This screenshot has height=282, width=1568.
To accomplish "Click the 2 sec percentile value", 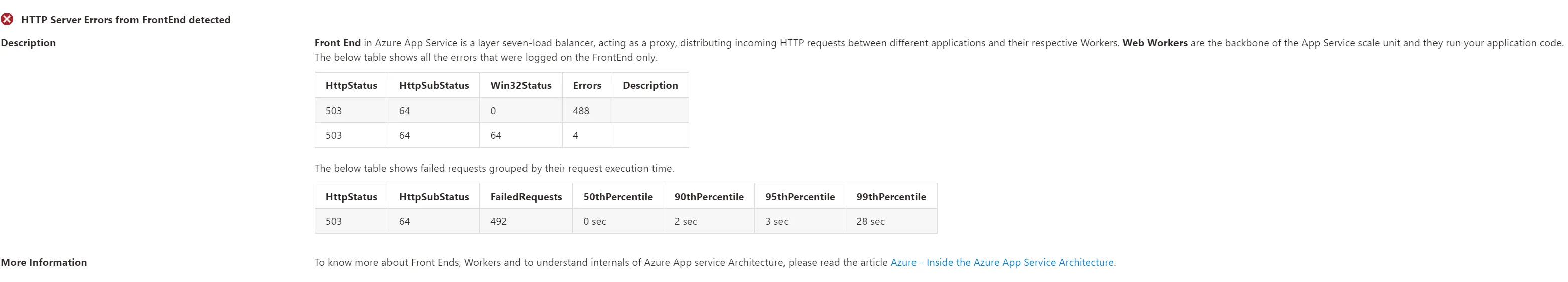I will click(x=686, y=222).
